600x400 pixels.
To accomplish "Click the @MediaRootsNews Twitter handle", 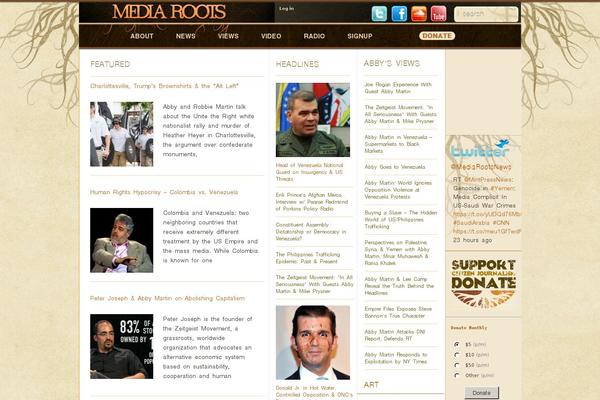I will 481,167.
